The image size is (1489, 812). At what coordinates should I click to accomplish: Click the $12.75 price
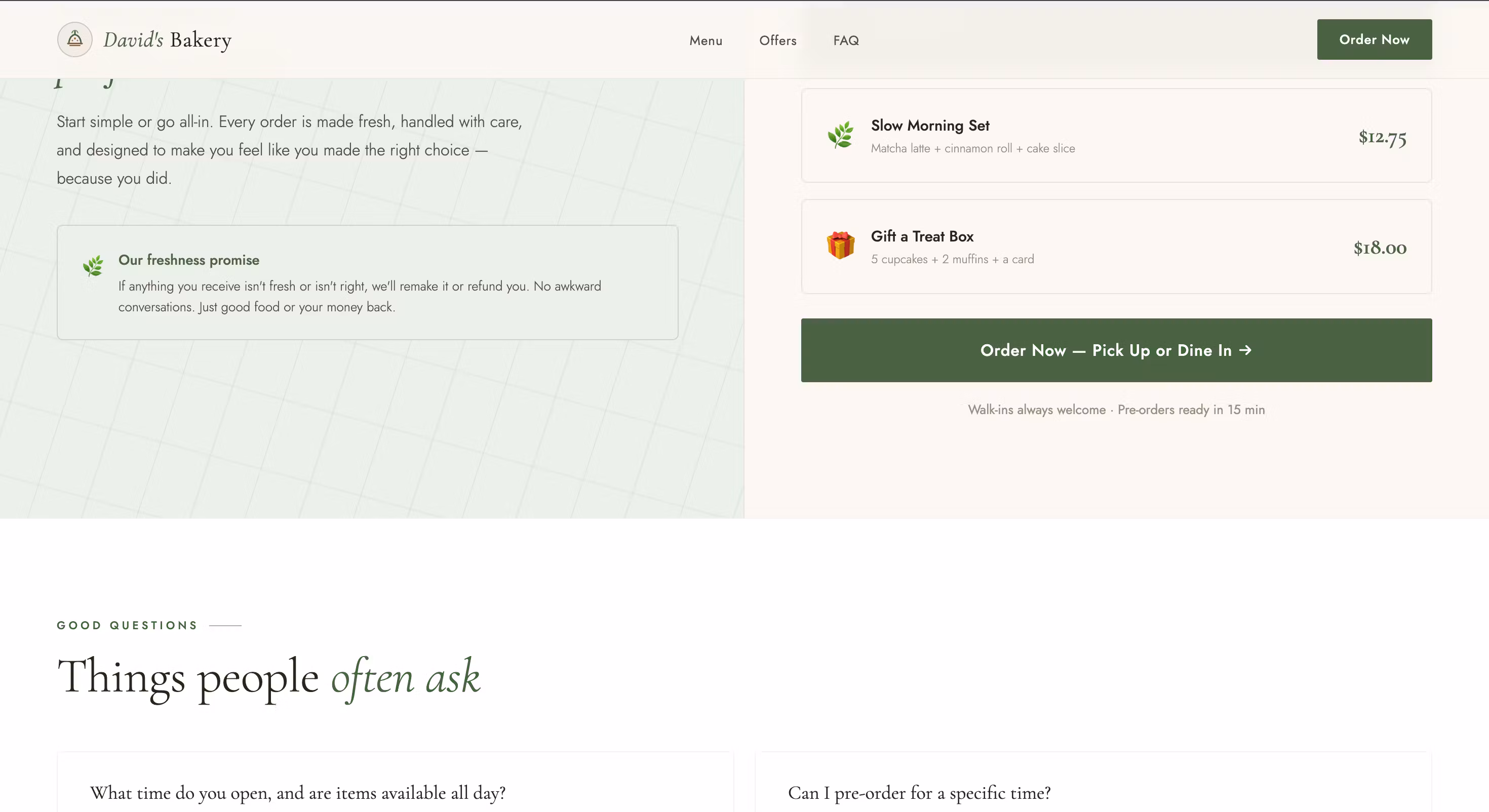[1383, 137]
